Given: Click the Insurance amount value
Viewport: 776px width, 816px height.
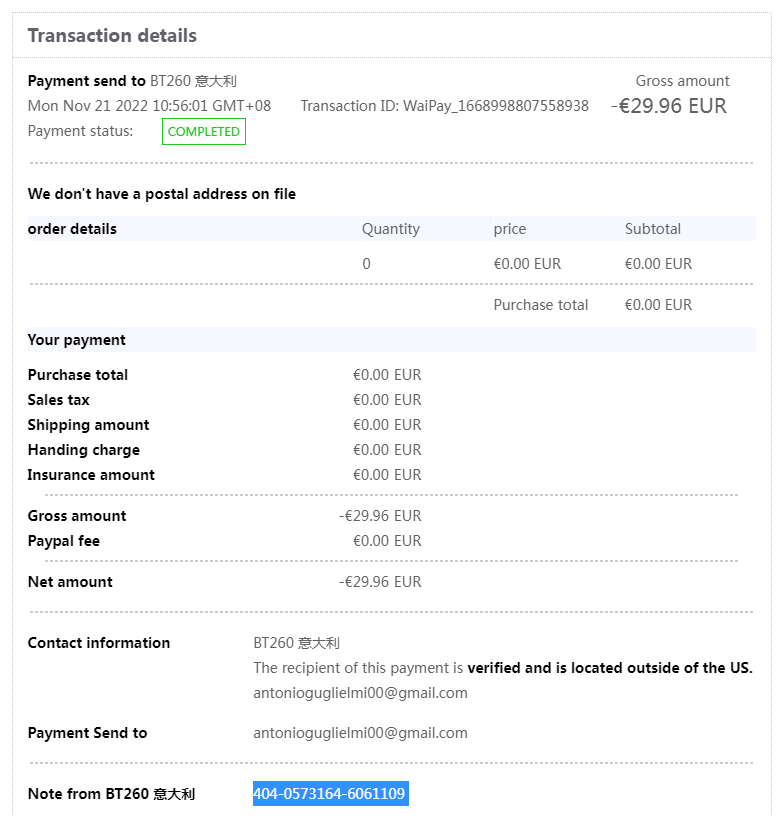Looking at the screenshot, I should pos(387,475).
